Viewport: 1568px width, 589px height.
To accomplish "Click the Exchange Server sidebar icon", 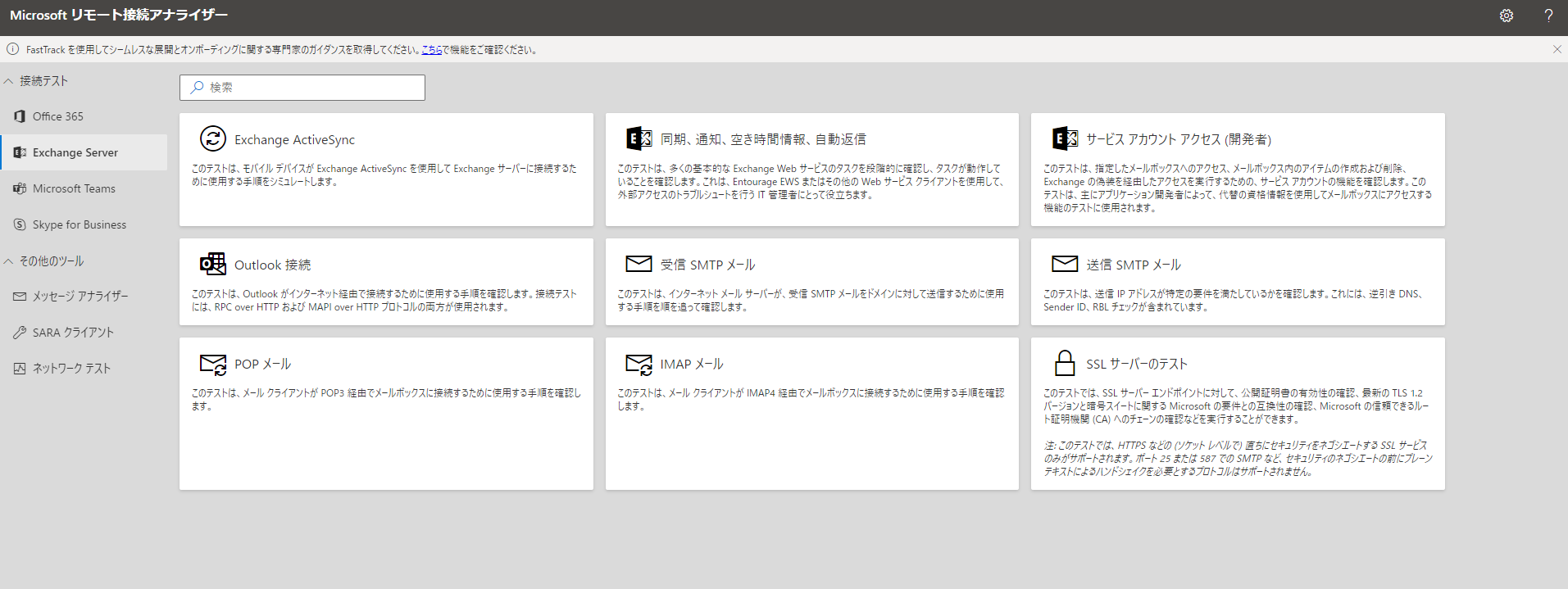I will pyautogui.click(x=20, y=152).
